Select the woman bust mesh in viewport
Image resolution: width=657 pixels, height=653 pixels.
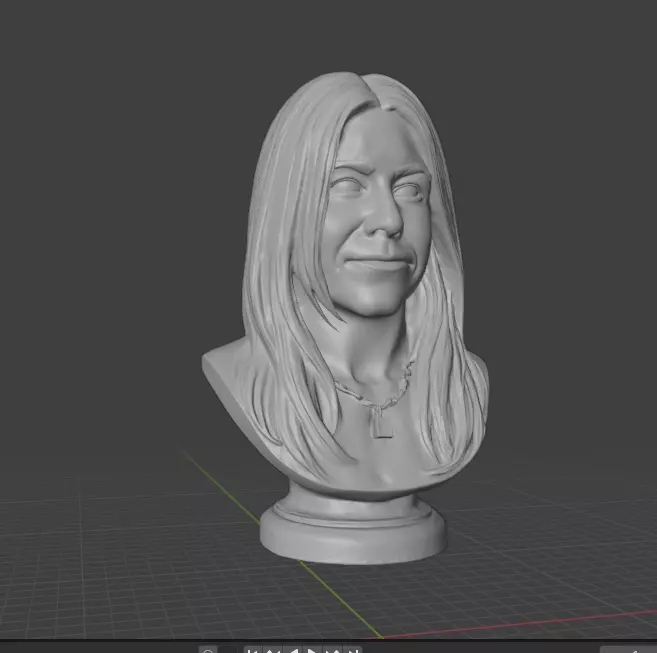click(348, 319)
